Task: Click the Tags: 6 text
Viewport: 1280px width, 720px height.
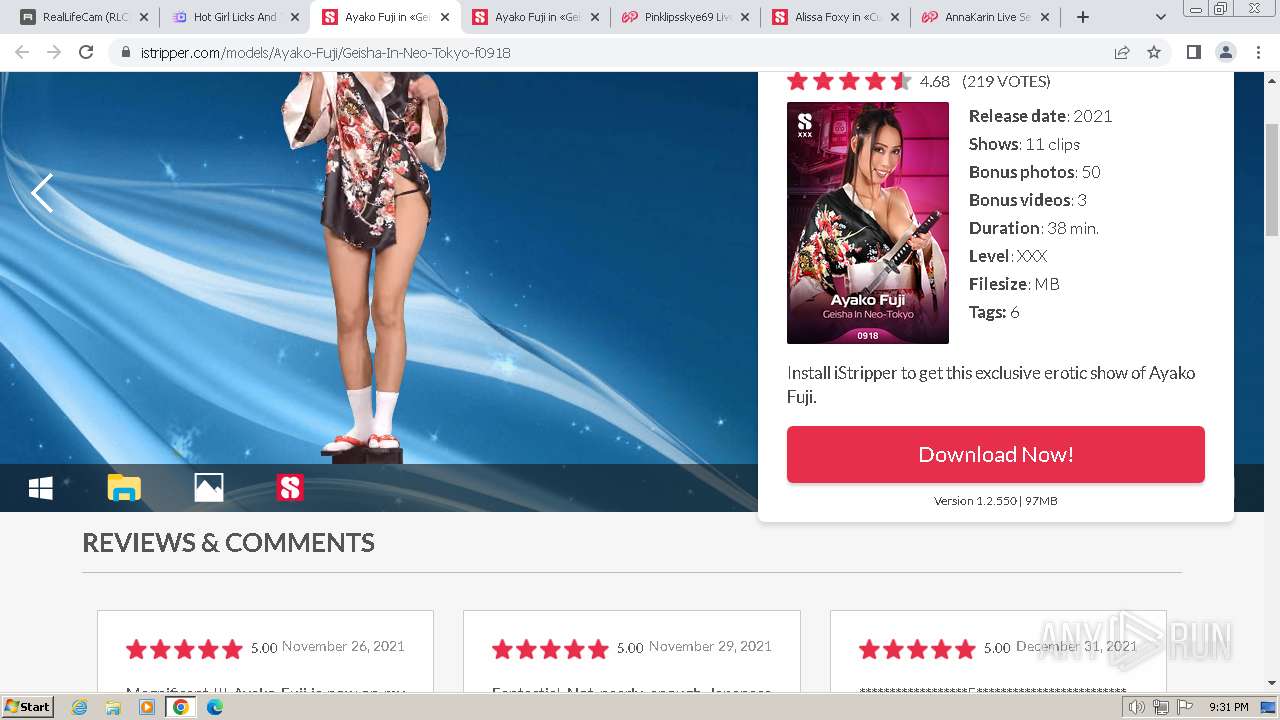Action: [x=993, y=312]
